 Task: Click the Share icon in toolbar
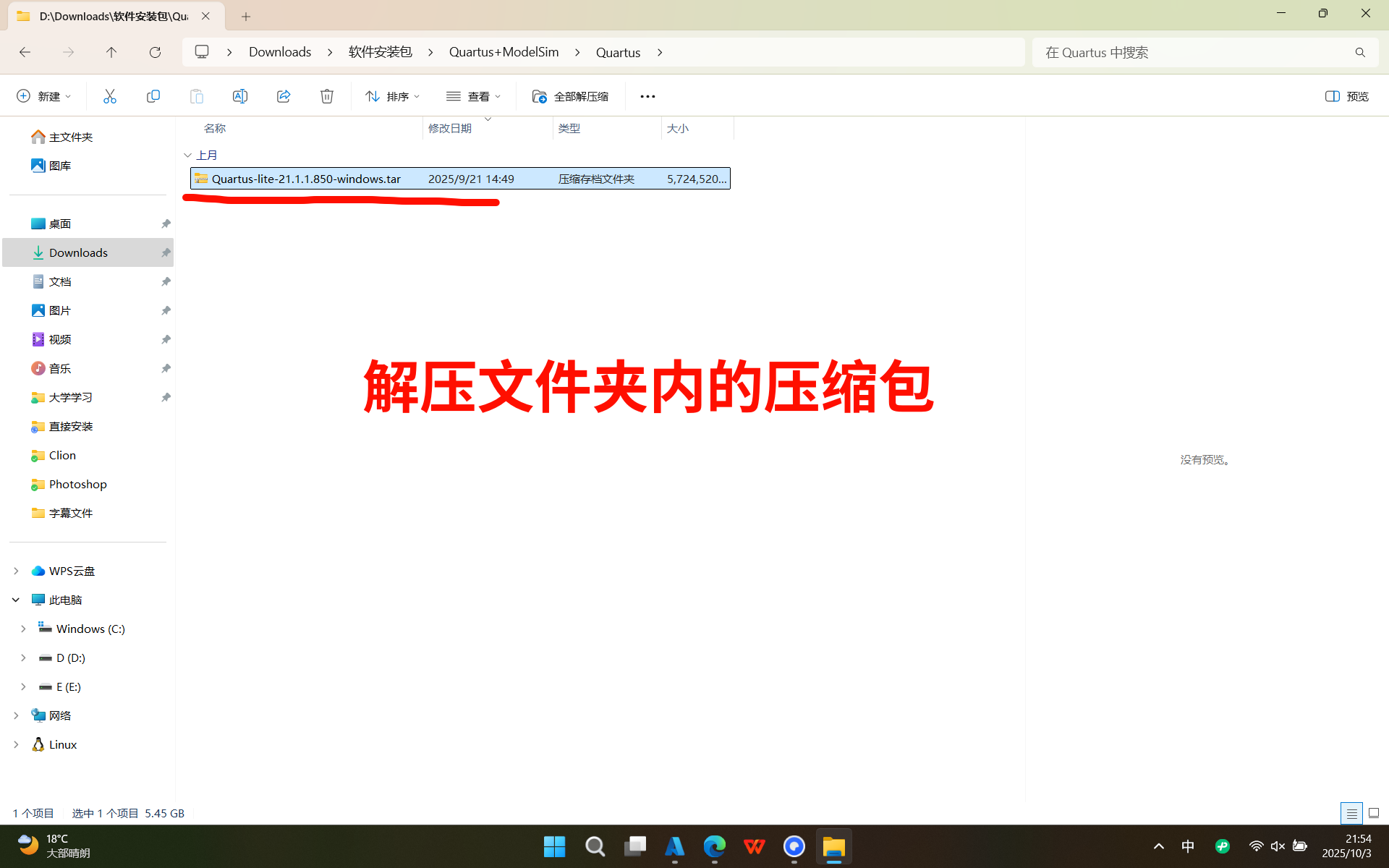[284, 96]
